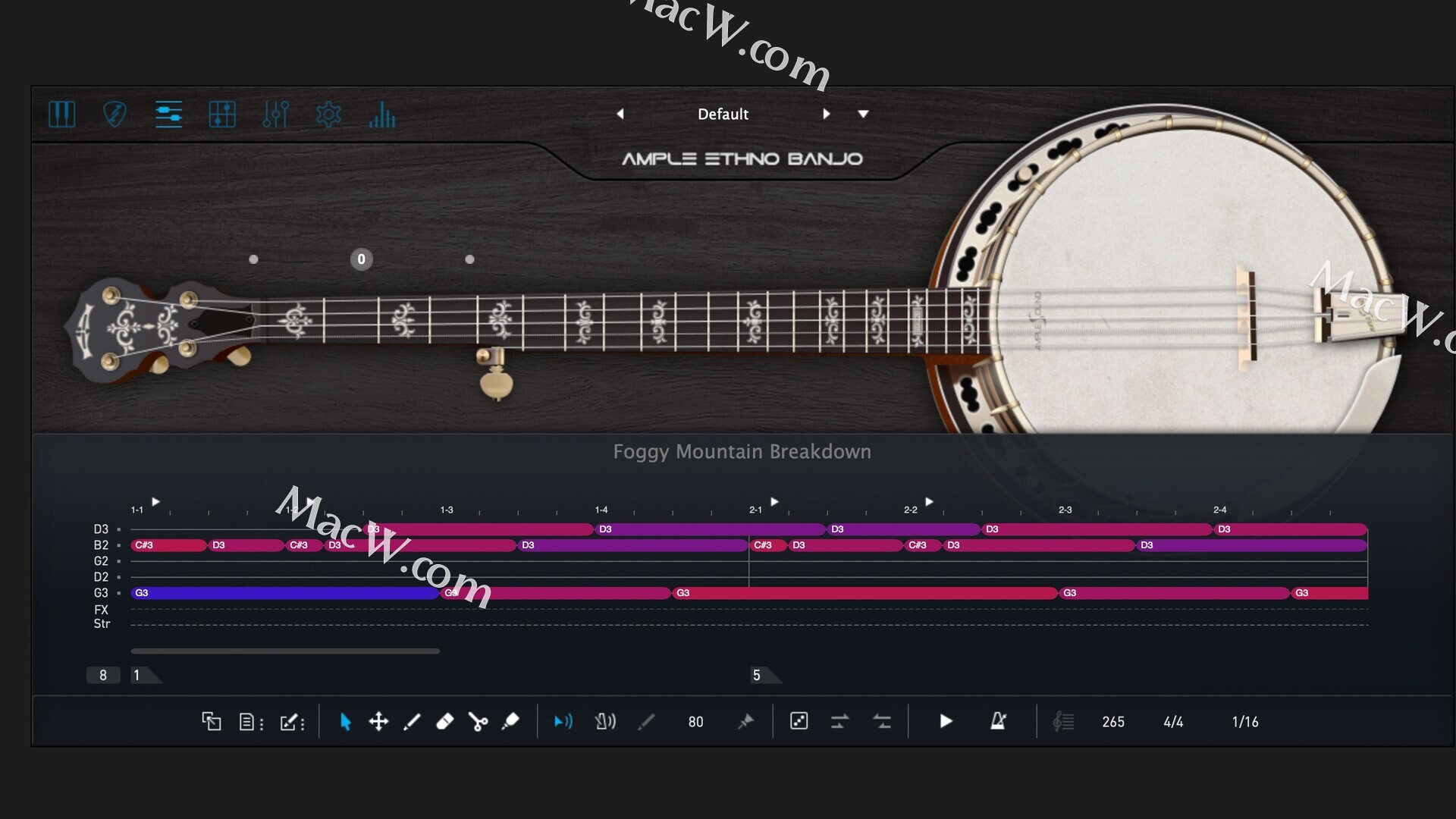Select the move tool
The width and height of the screenshot is (1456, 819).
[378, 721]
